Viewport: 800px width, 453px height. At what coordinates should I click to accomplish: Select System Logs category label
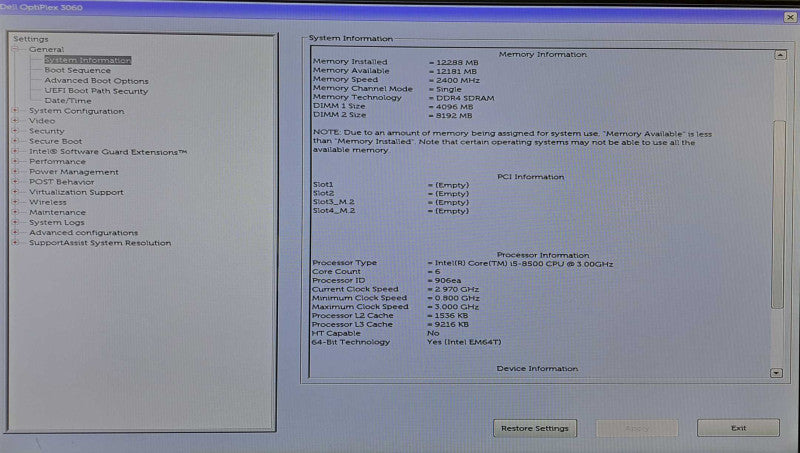[x=57, y=222]
